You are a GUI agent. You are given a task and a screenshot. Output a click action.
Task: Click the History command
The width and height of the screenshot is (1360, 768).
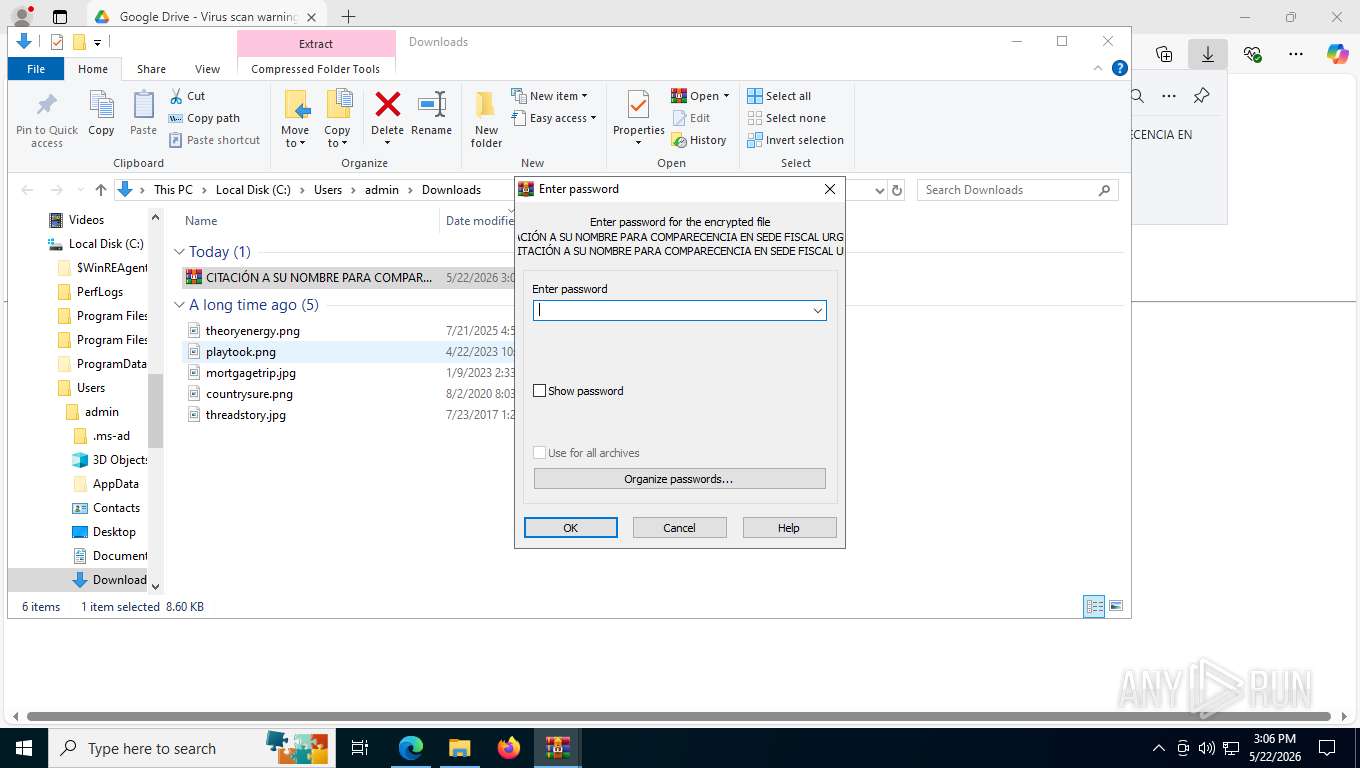699,140
